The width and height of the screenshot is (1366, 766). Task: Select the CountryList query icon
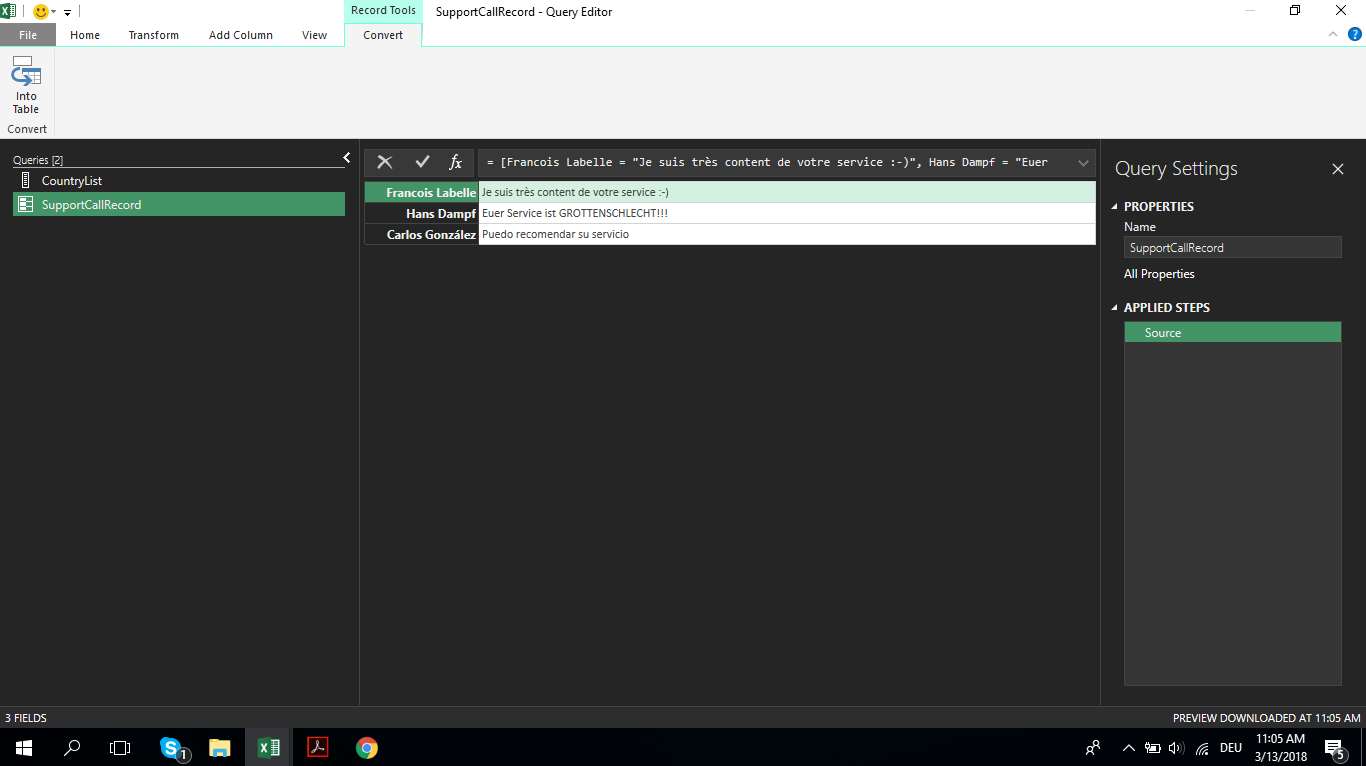25,180
